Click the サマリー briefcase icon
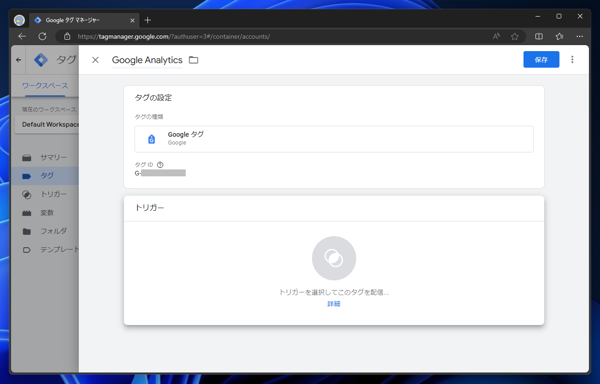This screenshot has height=384, width=600. pos(27,158)
